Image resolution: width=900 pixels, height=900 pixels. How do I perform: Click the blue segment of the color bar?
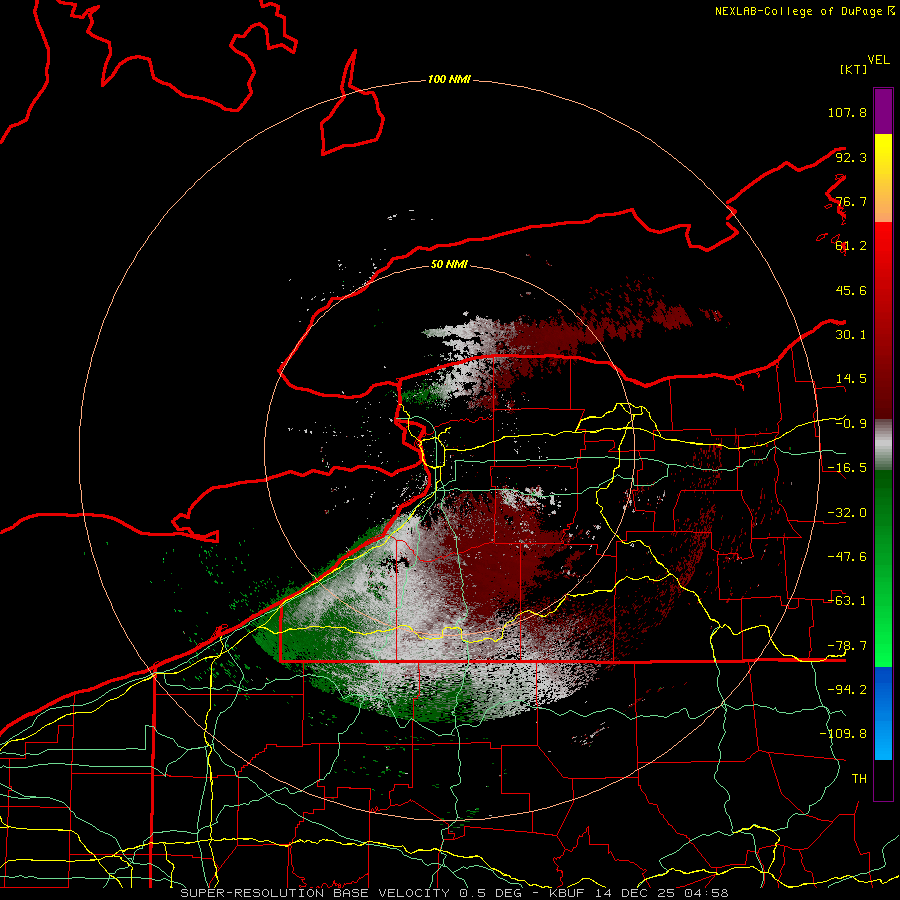pos(883,713)
